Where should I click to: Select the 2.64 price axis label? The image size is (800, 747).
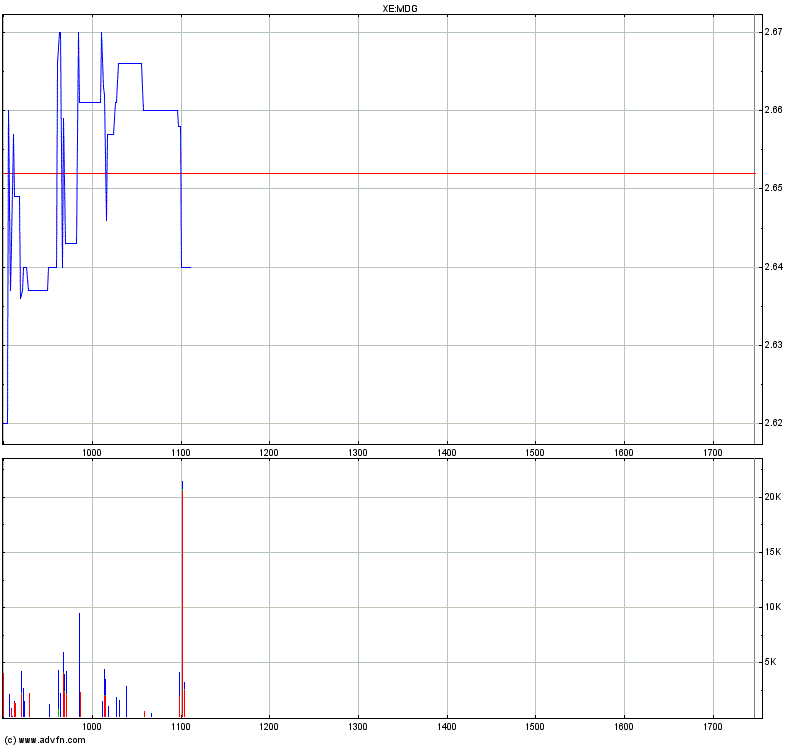click(x=772, y=267)
